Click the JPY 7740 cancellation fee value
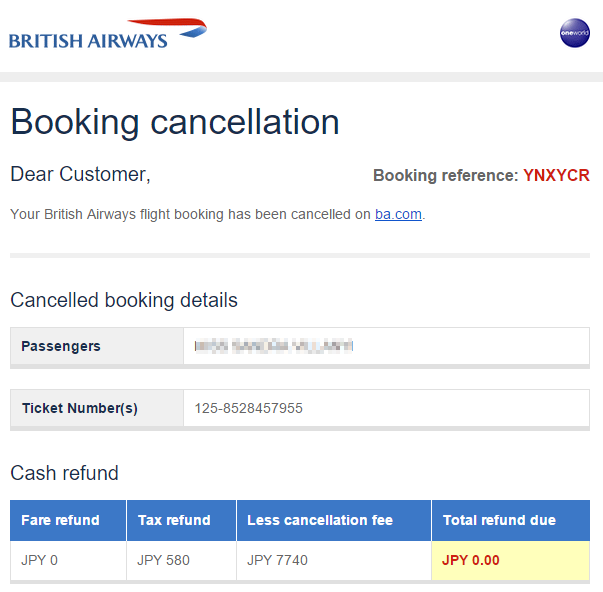603x592 pixels. click(x=277, y=560)
